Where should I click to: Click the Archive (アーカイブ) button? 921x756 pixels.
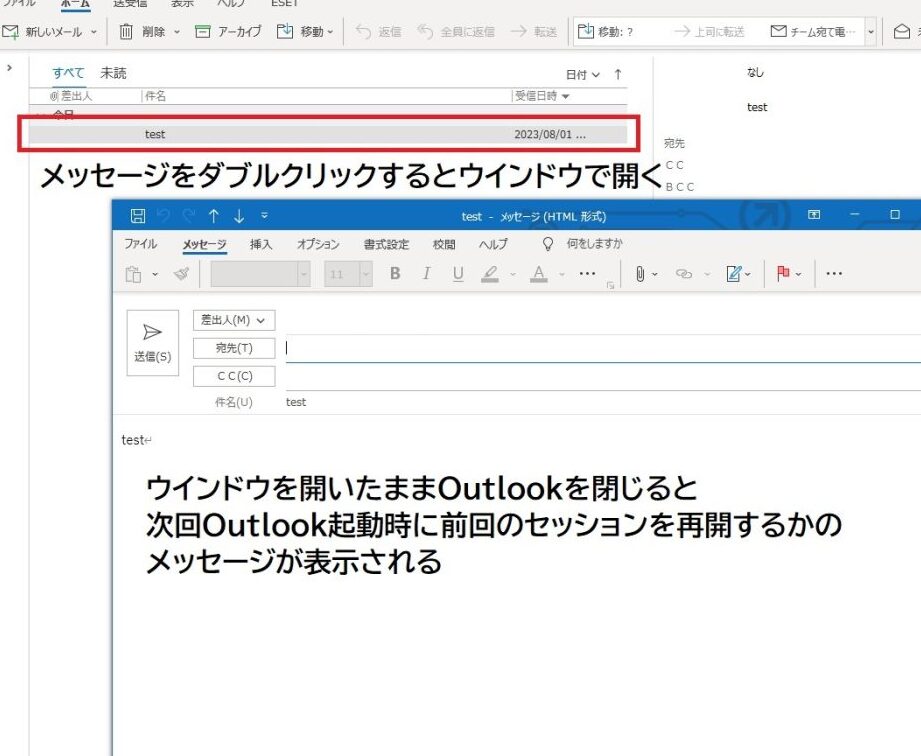click(228, 32)
